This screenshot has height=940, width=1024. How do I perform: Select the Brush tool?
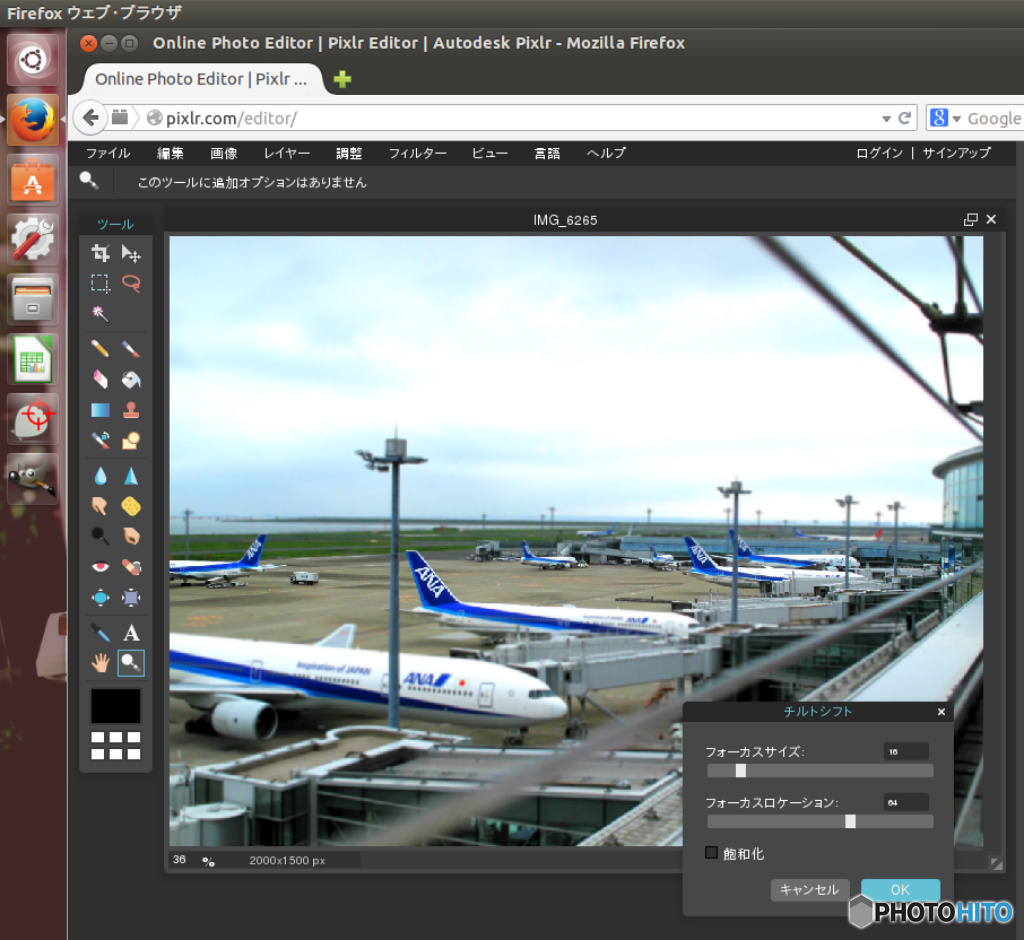(131, 348)
